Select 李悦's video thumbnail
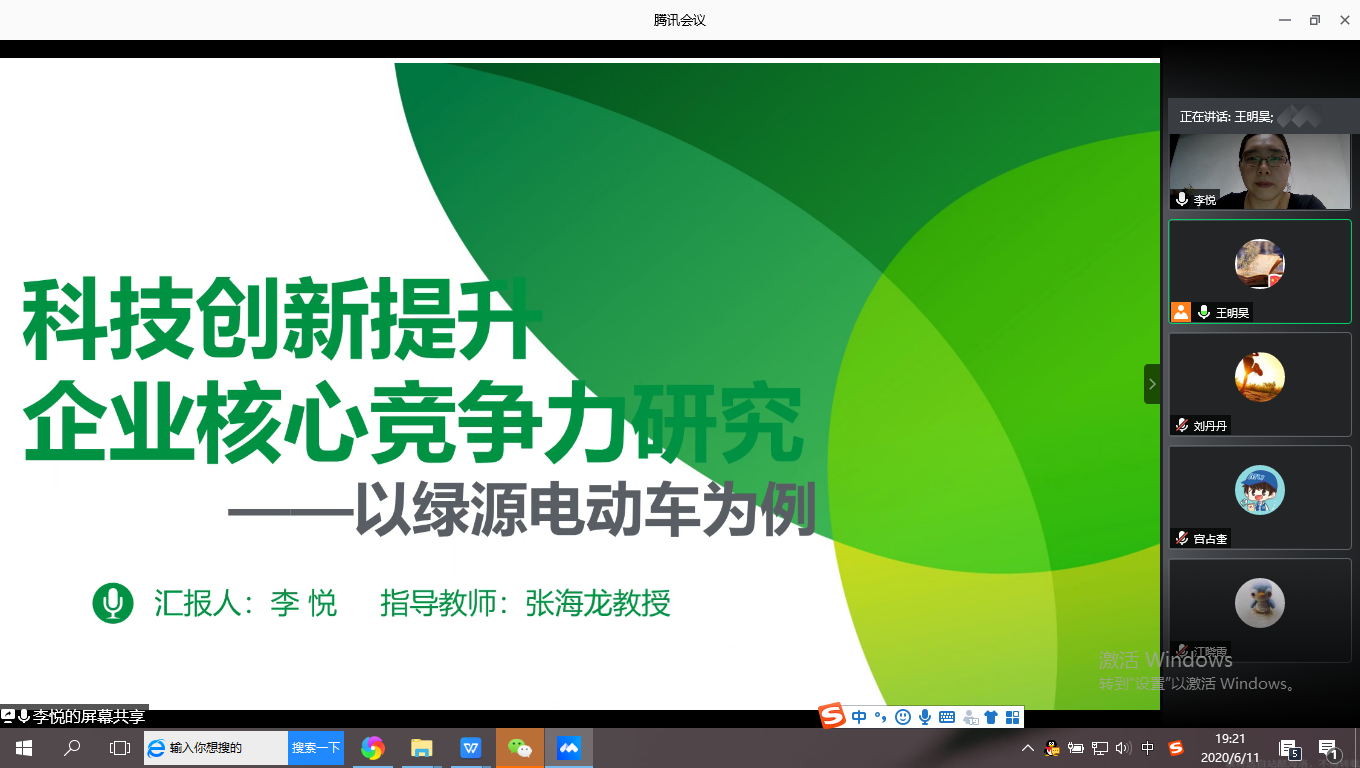The width and height of the screenshot is (1360, 768). tap(1259, 170)
